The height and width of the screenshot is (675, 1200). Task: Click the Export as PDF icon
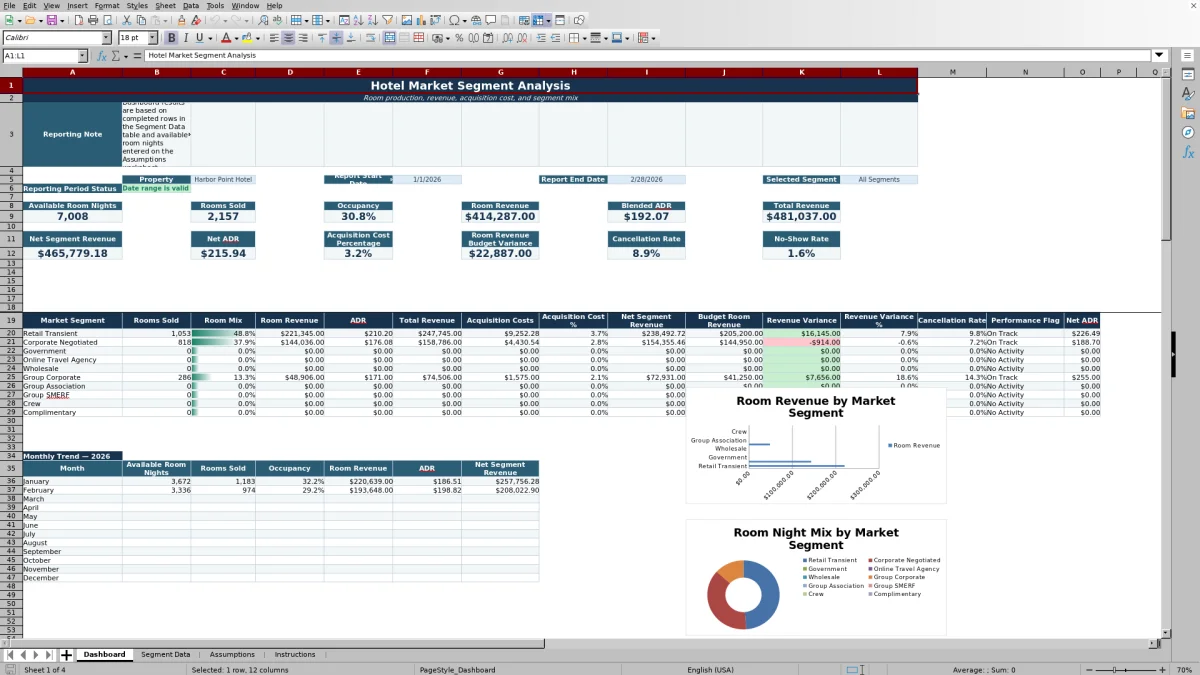pos(77,20)
